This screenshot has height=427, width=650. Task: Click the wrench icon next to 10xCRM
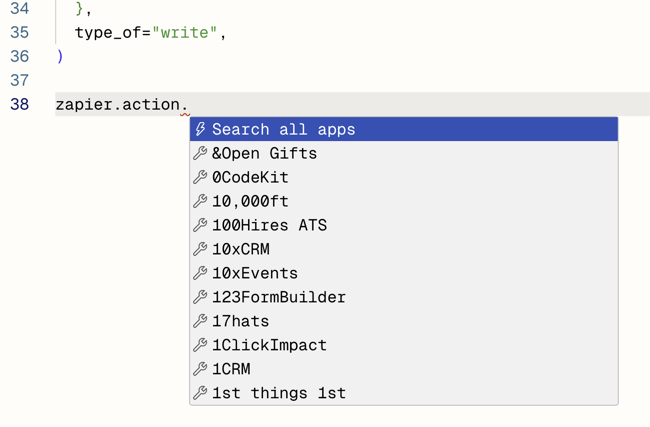point(200,249)
